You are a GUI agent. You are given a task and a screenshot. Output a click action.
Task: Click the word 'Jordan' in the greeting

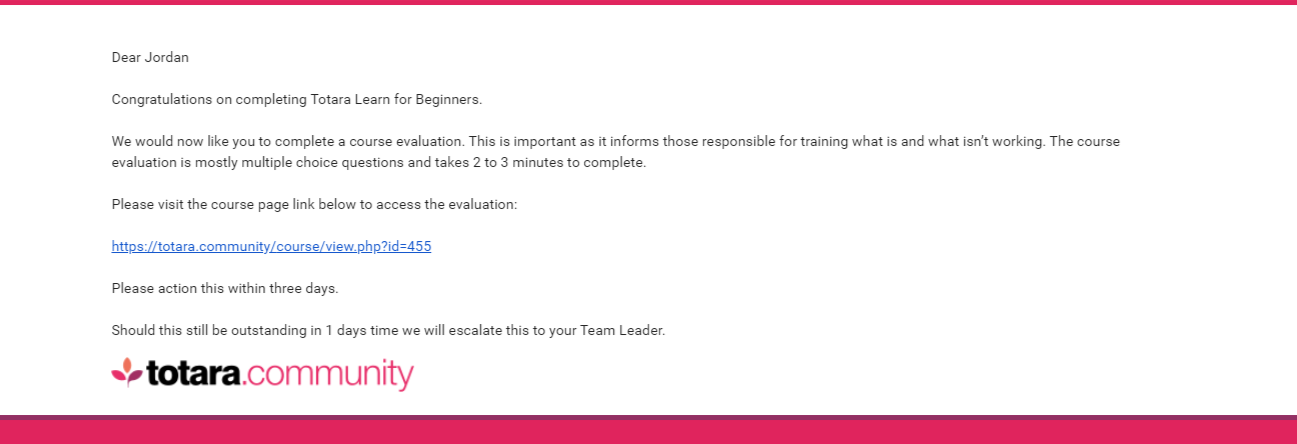click(x=167, y=57)
